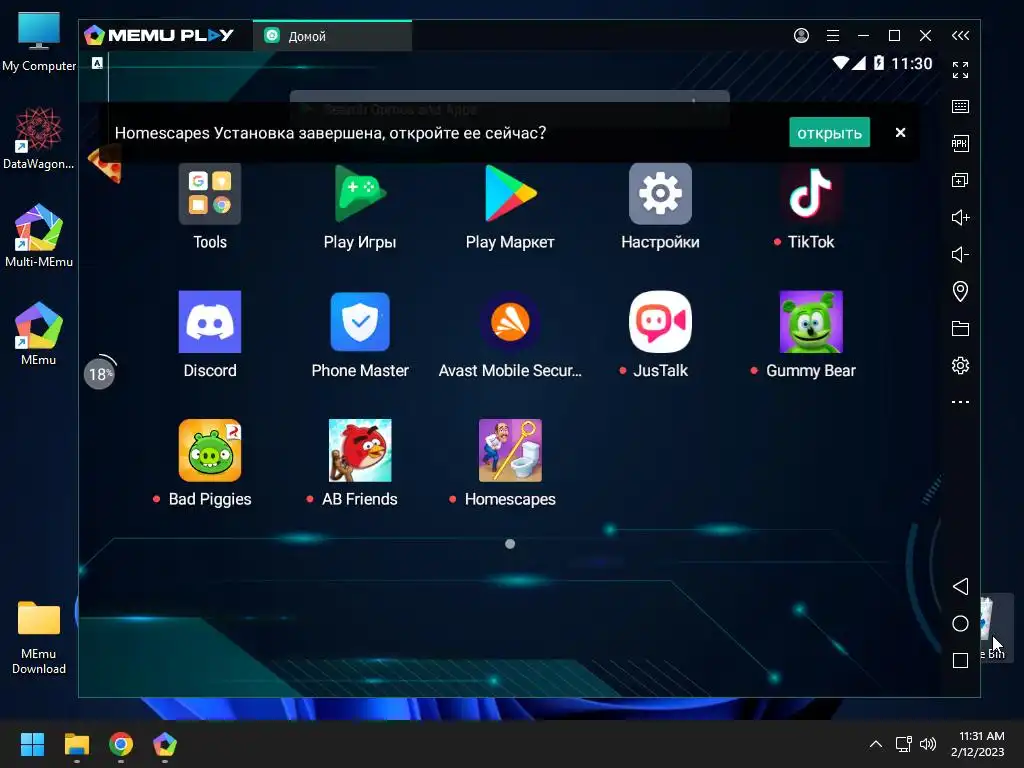This screenshot has height=768, width=1024.
Task: Open Chrome from the taskbar
Action: click(x=121, y=744)
